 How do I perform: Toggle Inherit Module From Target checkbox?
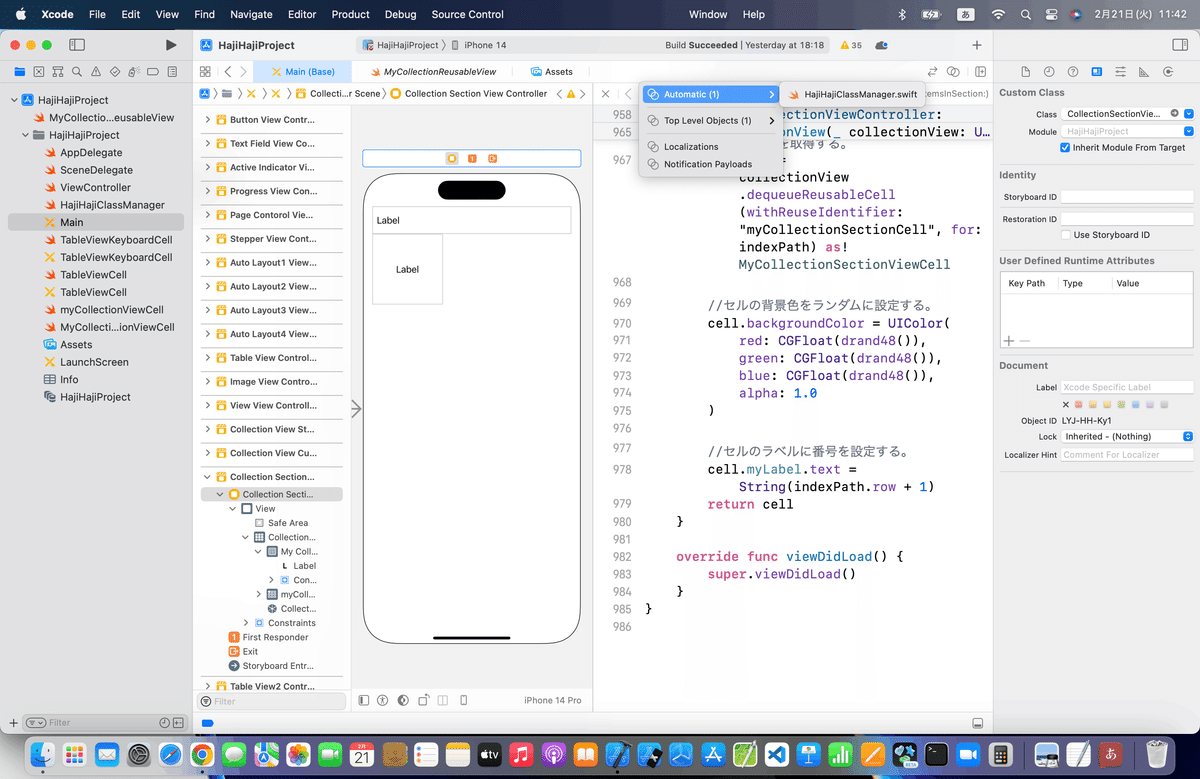tap(1065, 147)
